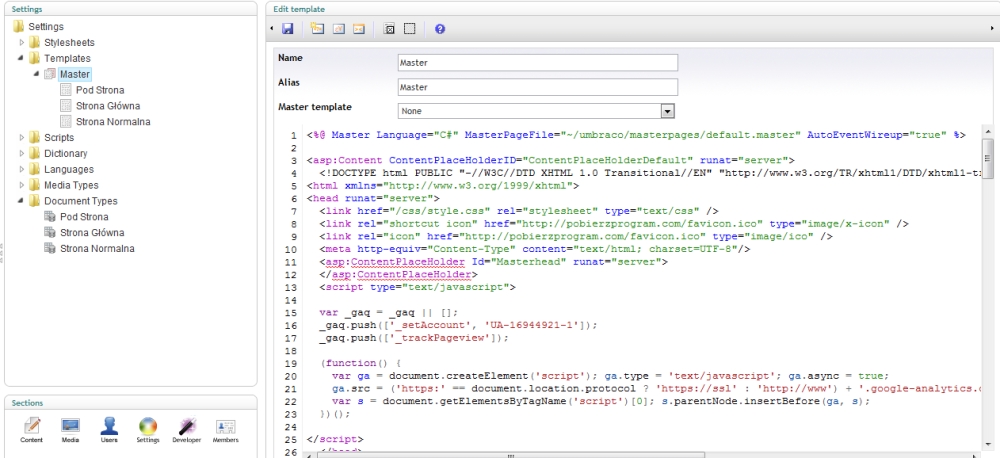Expand the Media Types tree node
This screenshot has width=1000, height=458.
pos(21,185)
